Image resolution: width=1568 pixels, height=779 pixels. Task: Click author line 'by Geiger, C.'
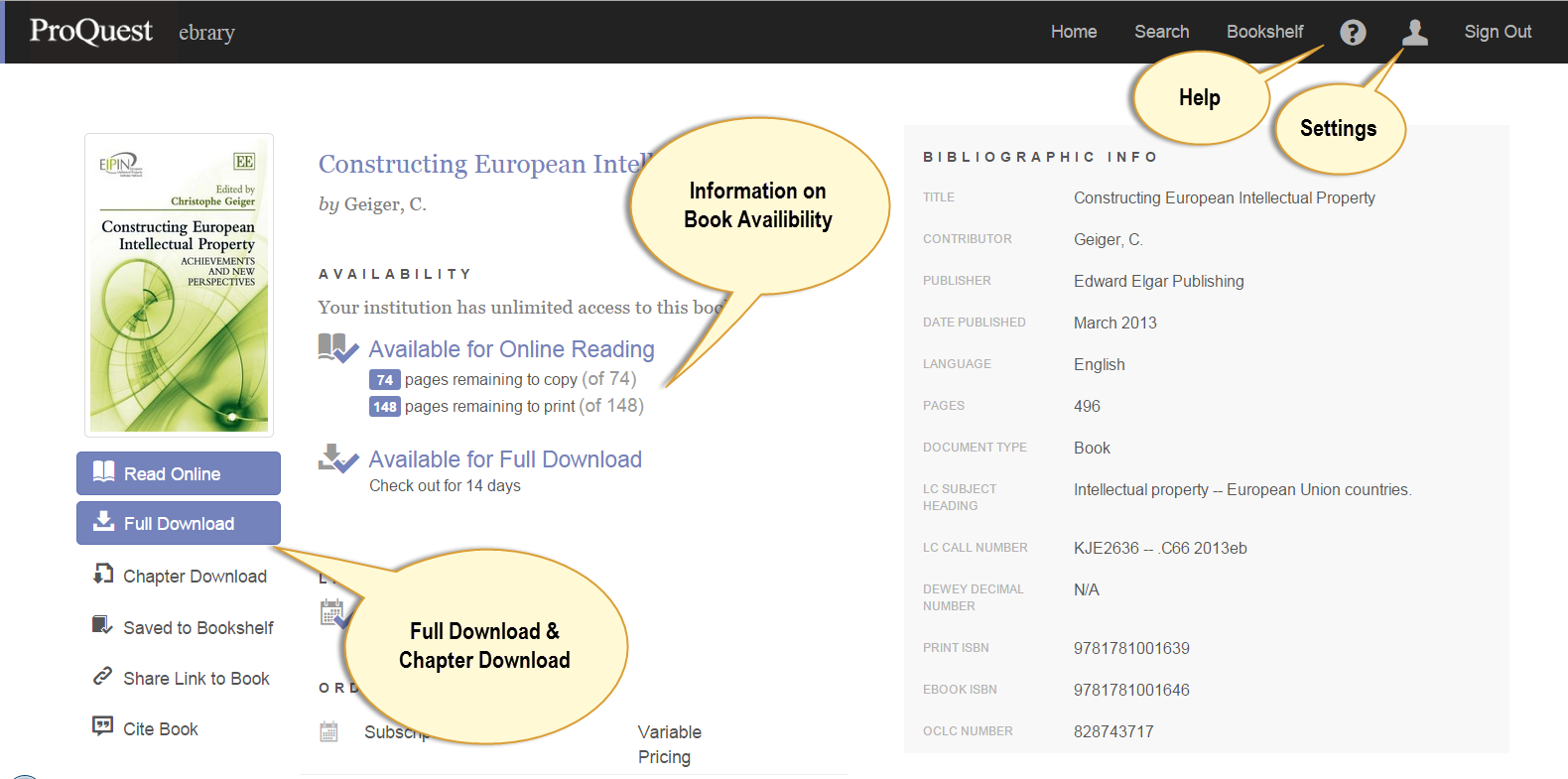(372, 204)
